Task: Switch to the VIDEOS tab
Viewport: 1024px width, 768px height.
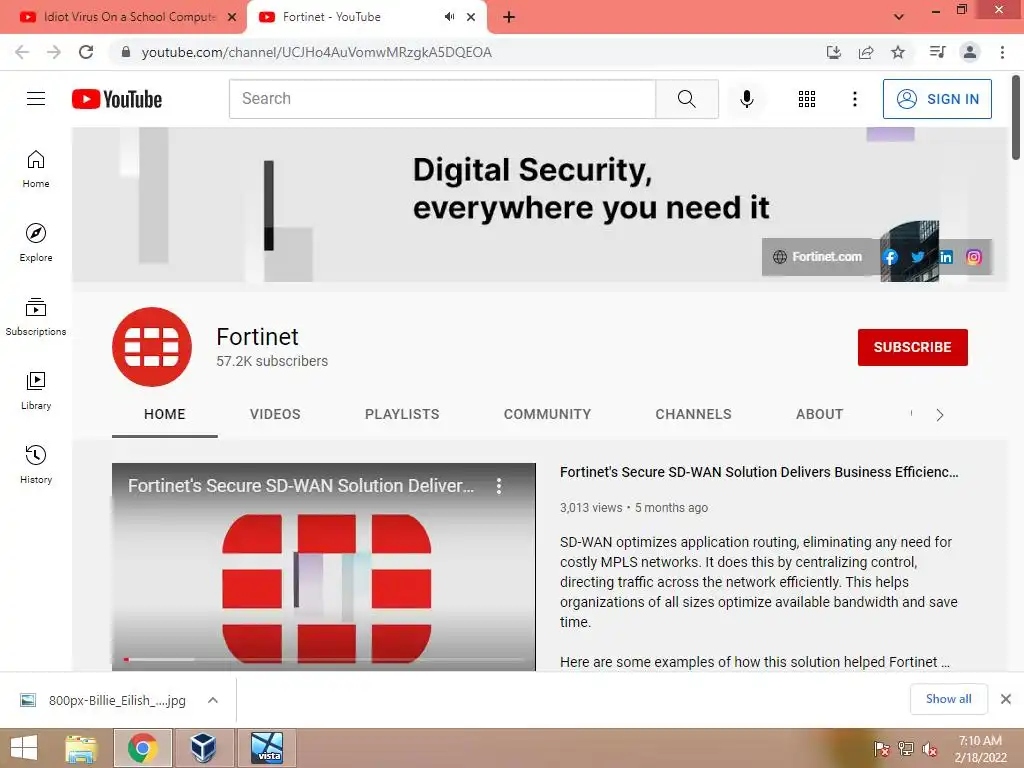Action: 275,414
